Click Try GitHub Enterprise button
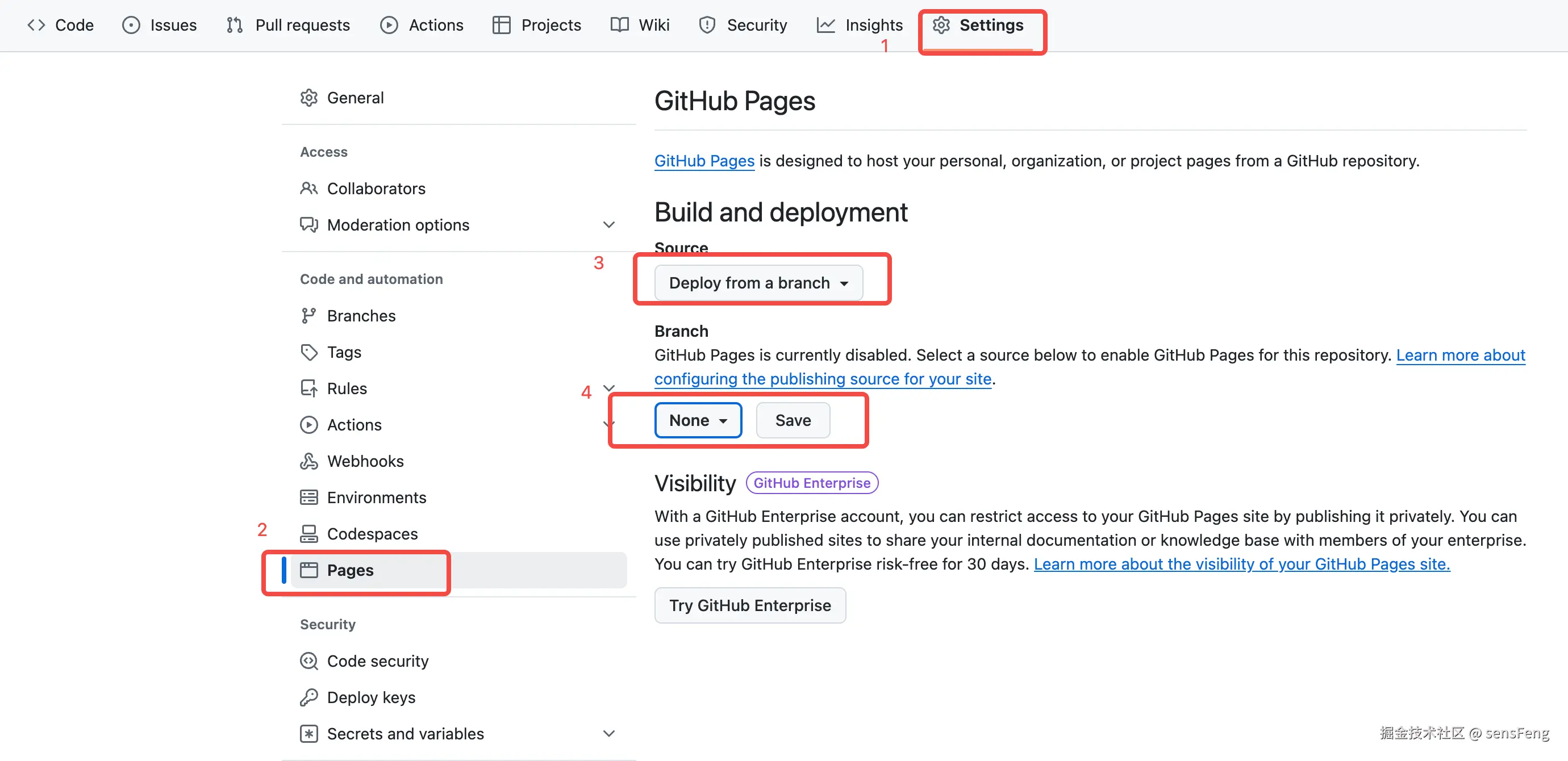Screen dimensions: 1568x761 click(749, 605)
